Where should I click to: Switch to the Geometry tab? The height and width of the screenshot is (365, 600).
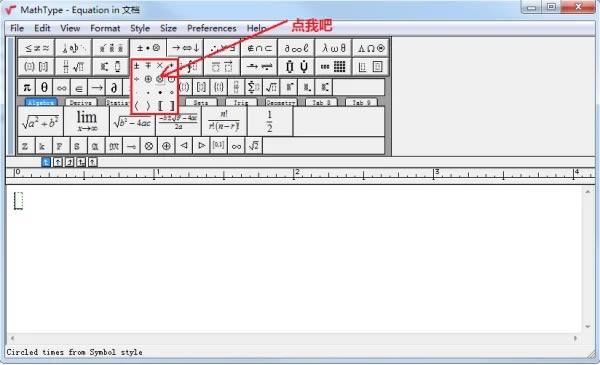click(x=281, y=103)
